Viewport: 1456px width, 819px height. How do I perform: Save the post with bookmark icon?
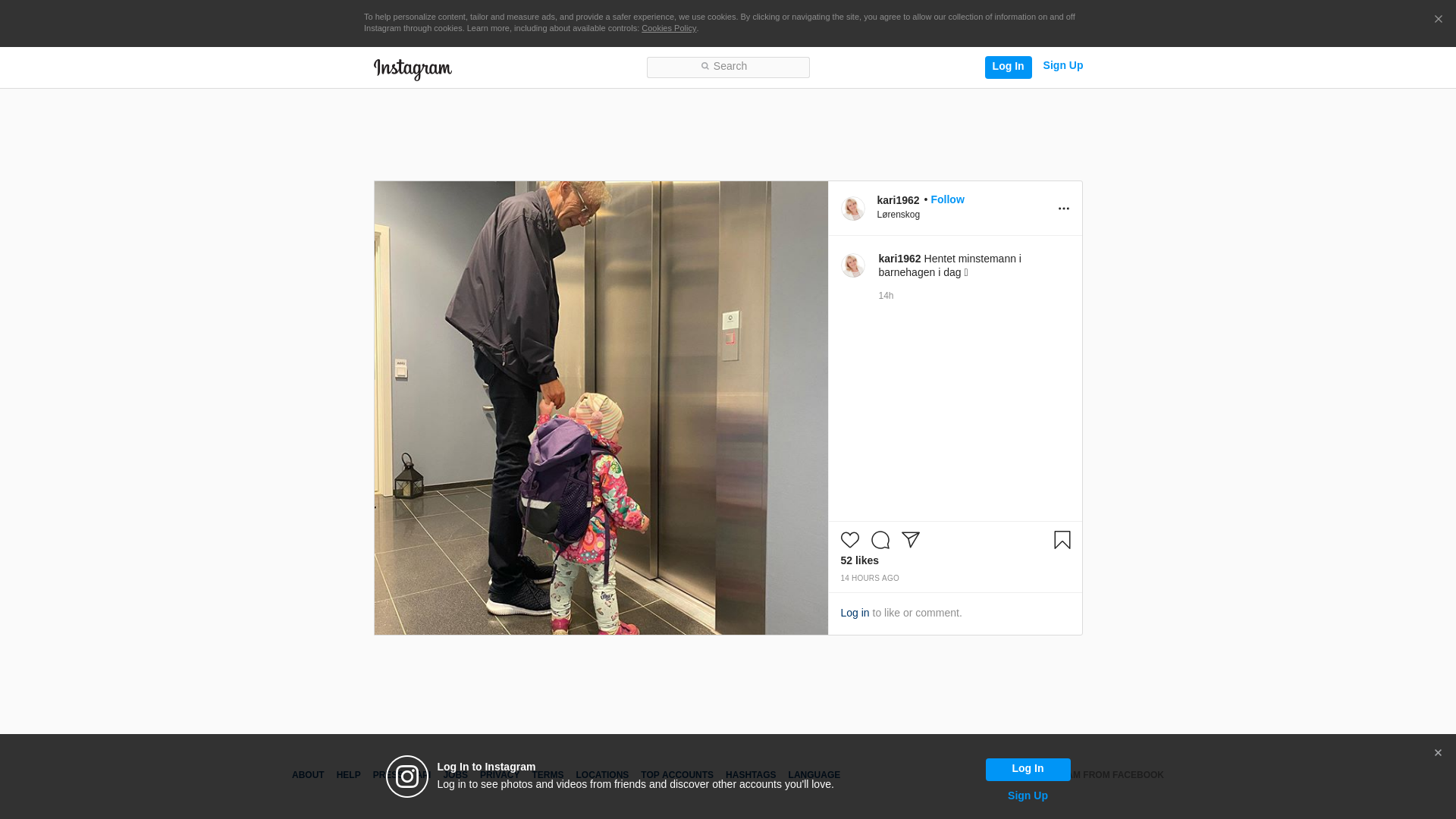tap(1062, 540)
